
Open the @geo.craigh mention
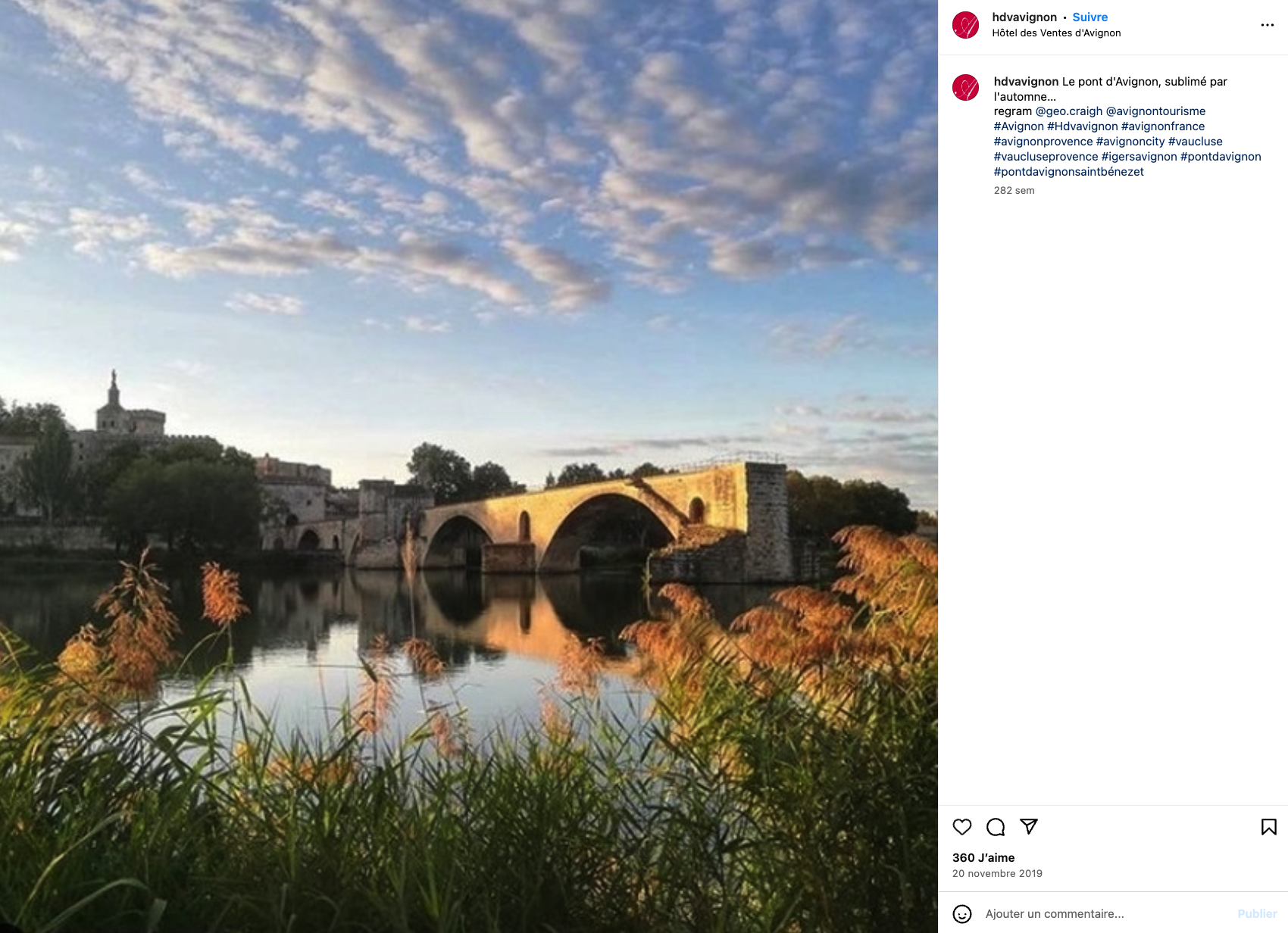(x=1069, y=111)
